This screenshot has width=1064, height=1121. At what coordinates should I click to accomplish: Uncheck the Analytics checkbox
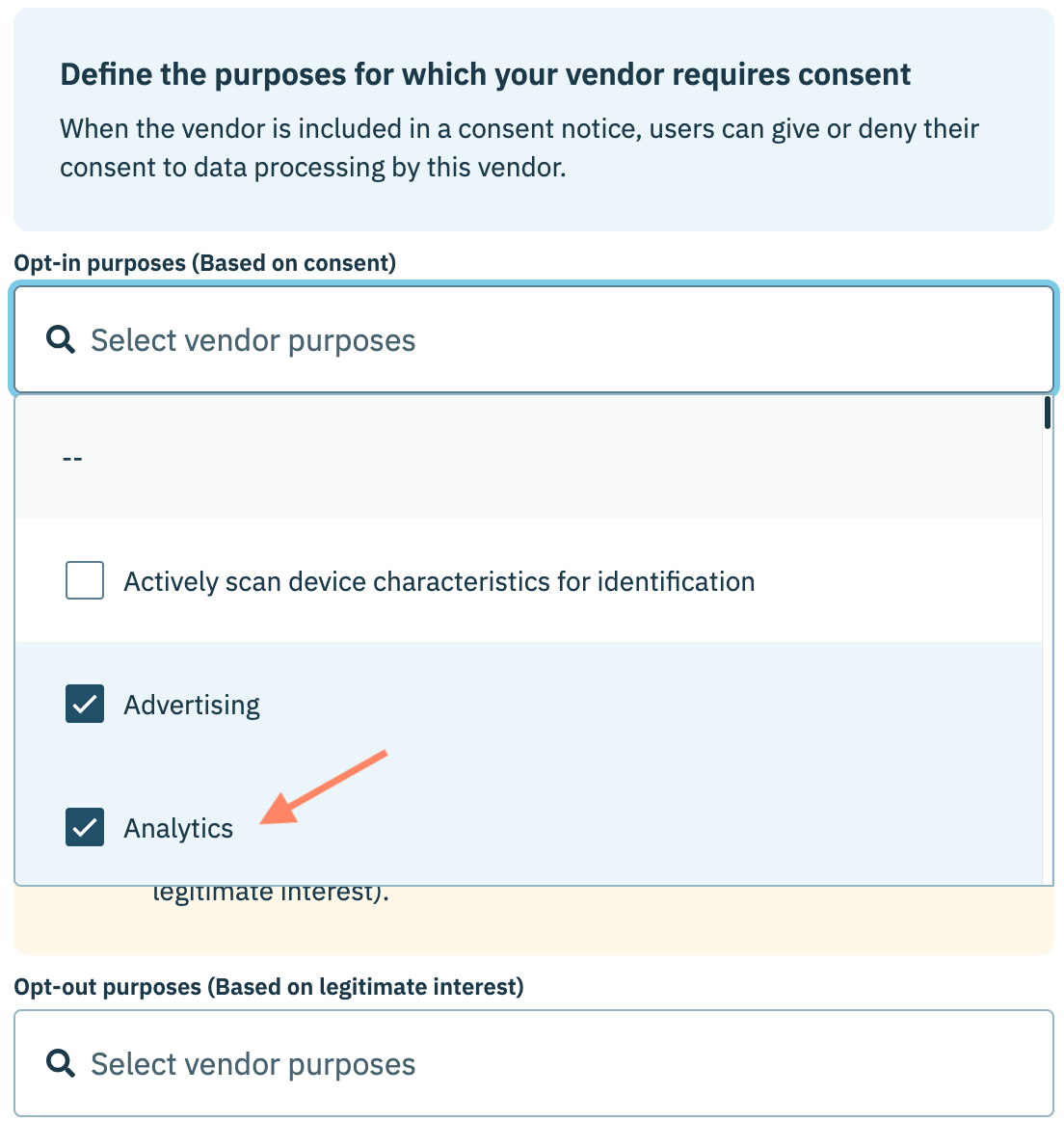point(85,828)
